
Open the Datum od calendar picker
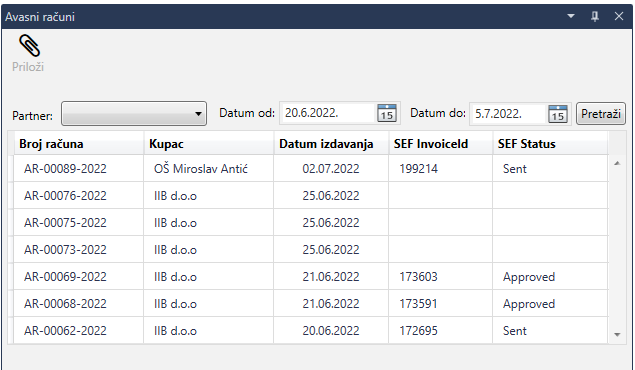[387, 113]
